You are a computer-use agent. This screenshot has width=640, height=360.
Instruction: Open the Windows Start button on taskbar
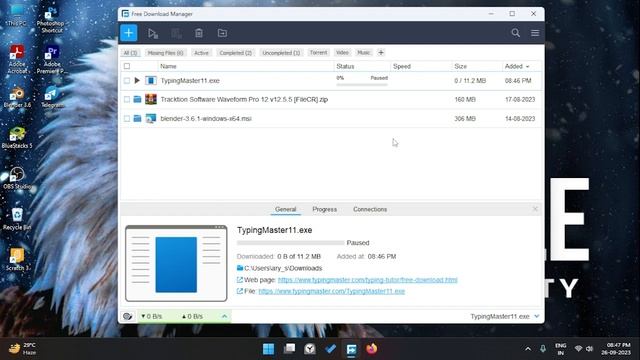click(x=269, y=349)
